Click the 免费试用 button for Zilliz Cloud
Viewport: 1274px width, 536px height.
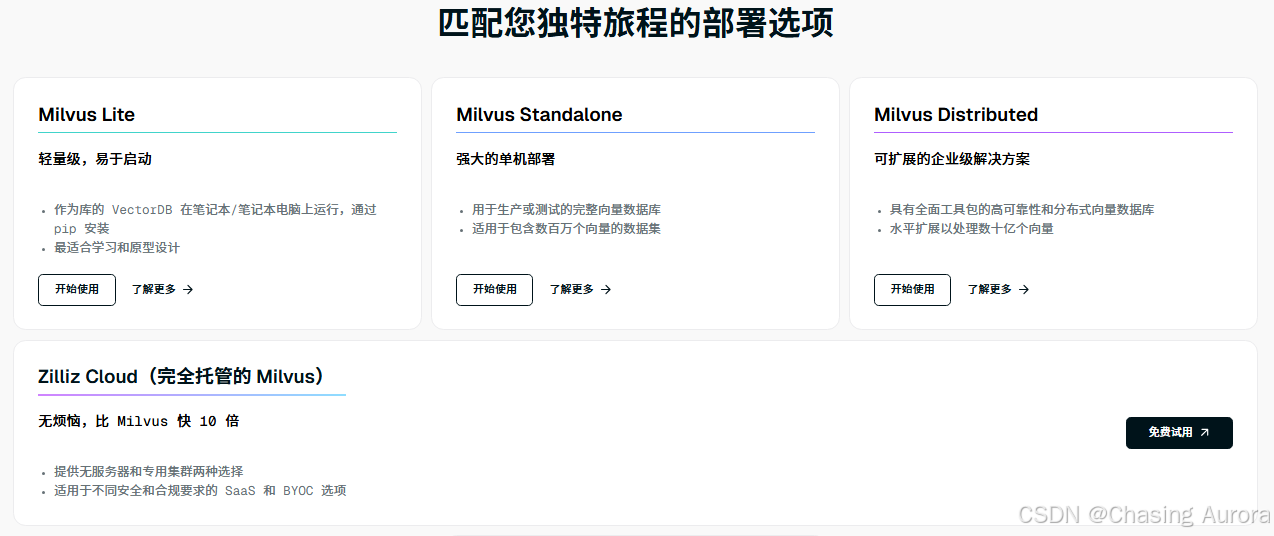tap(1179, 432)
